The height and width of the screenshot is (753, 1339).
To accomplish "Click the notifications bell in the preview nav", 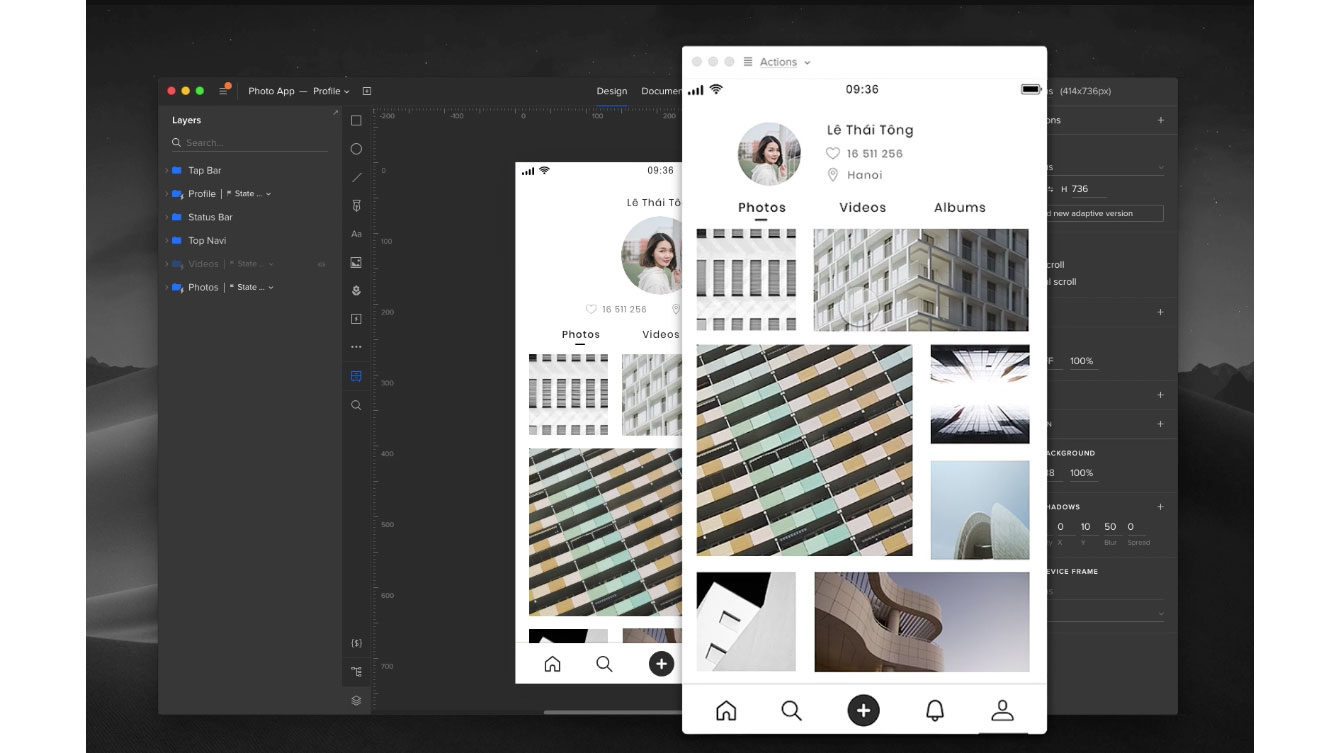I will (x=934, y=710).
